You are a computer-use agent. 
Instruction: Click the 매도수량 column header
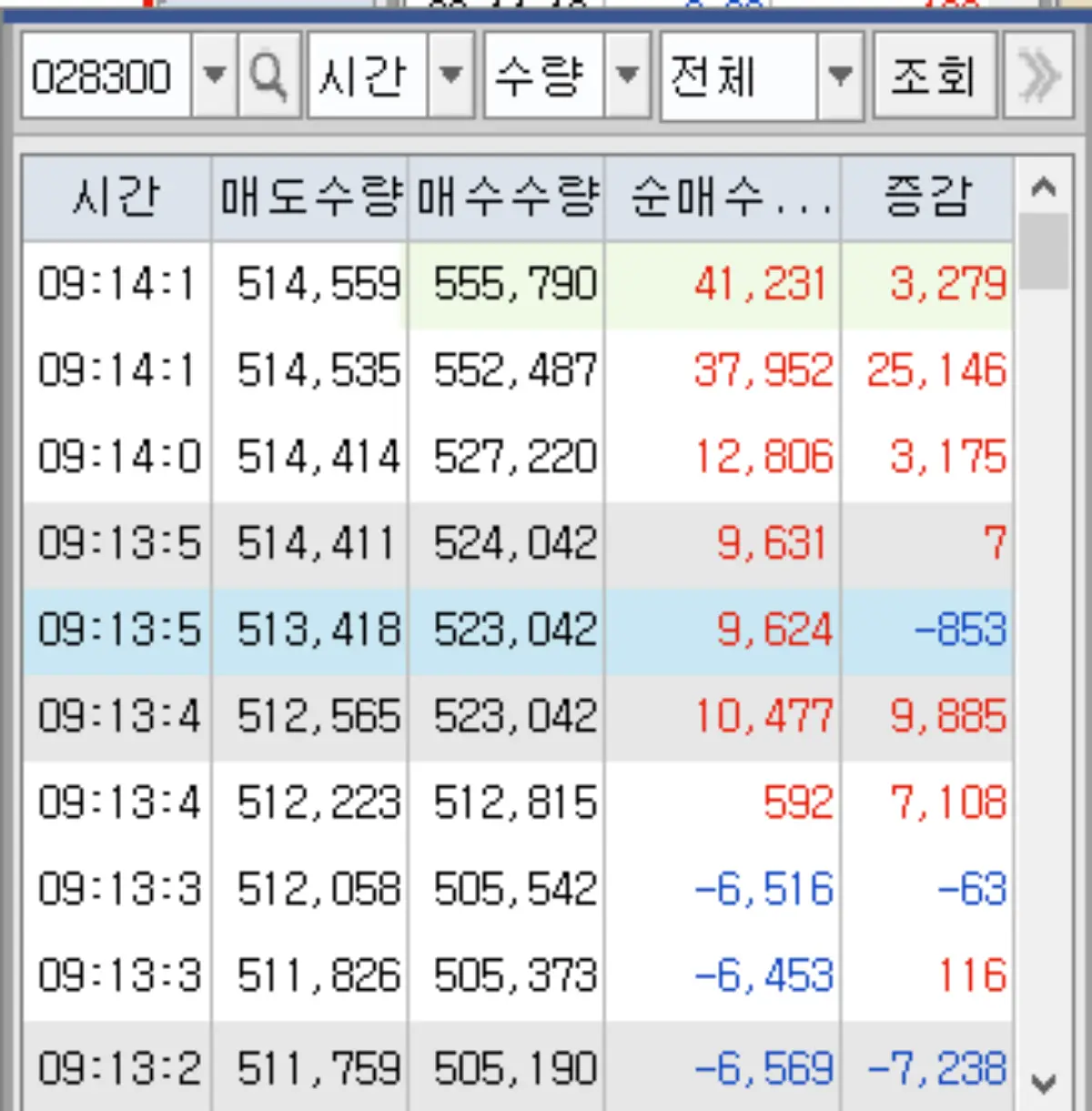pos(309,196)
